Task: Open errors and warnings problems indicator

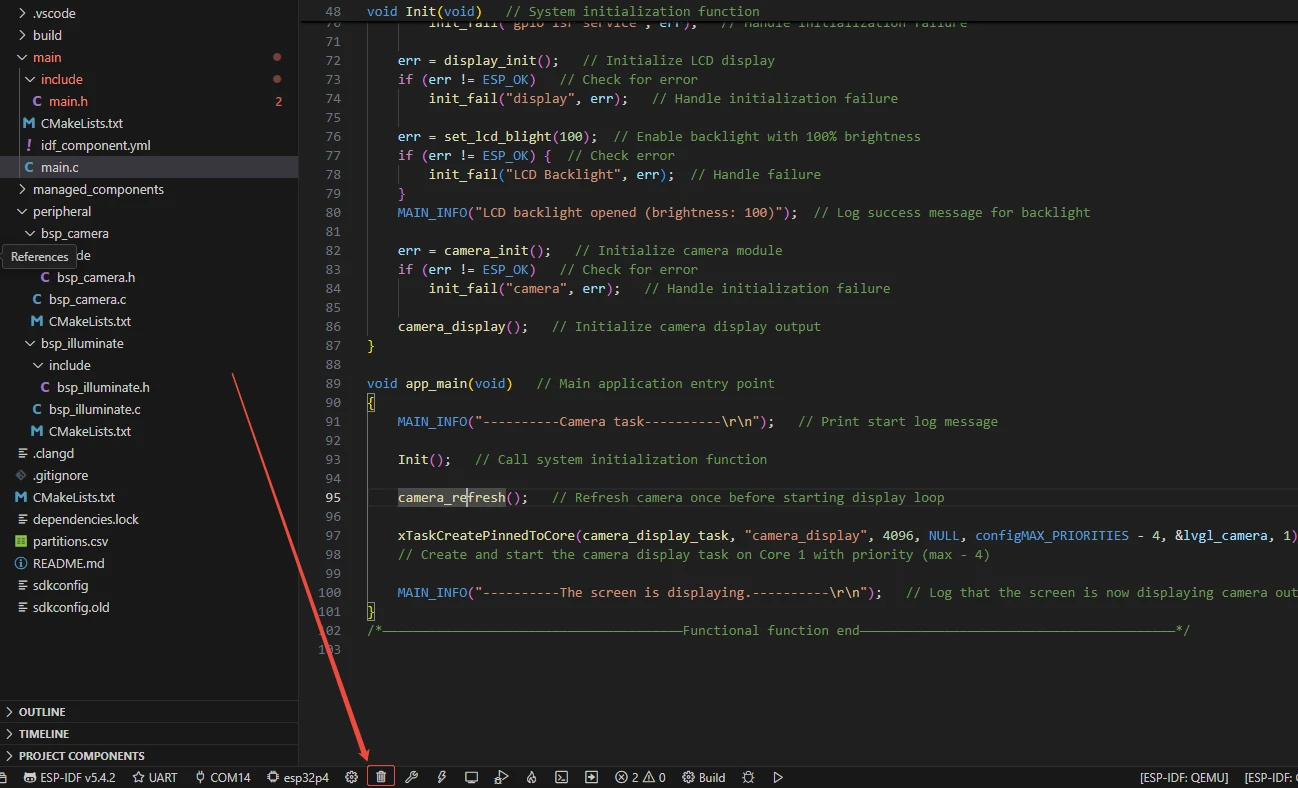Action: (x=640, y=777)
